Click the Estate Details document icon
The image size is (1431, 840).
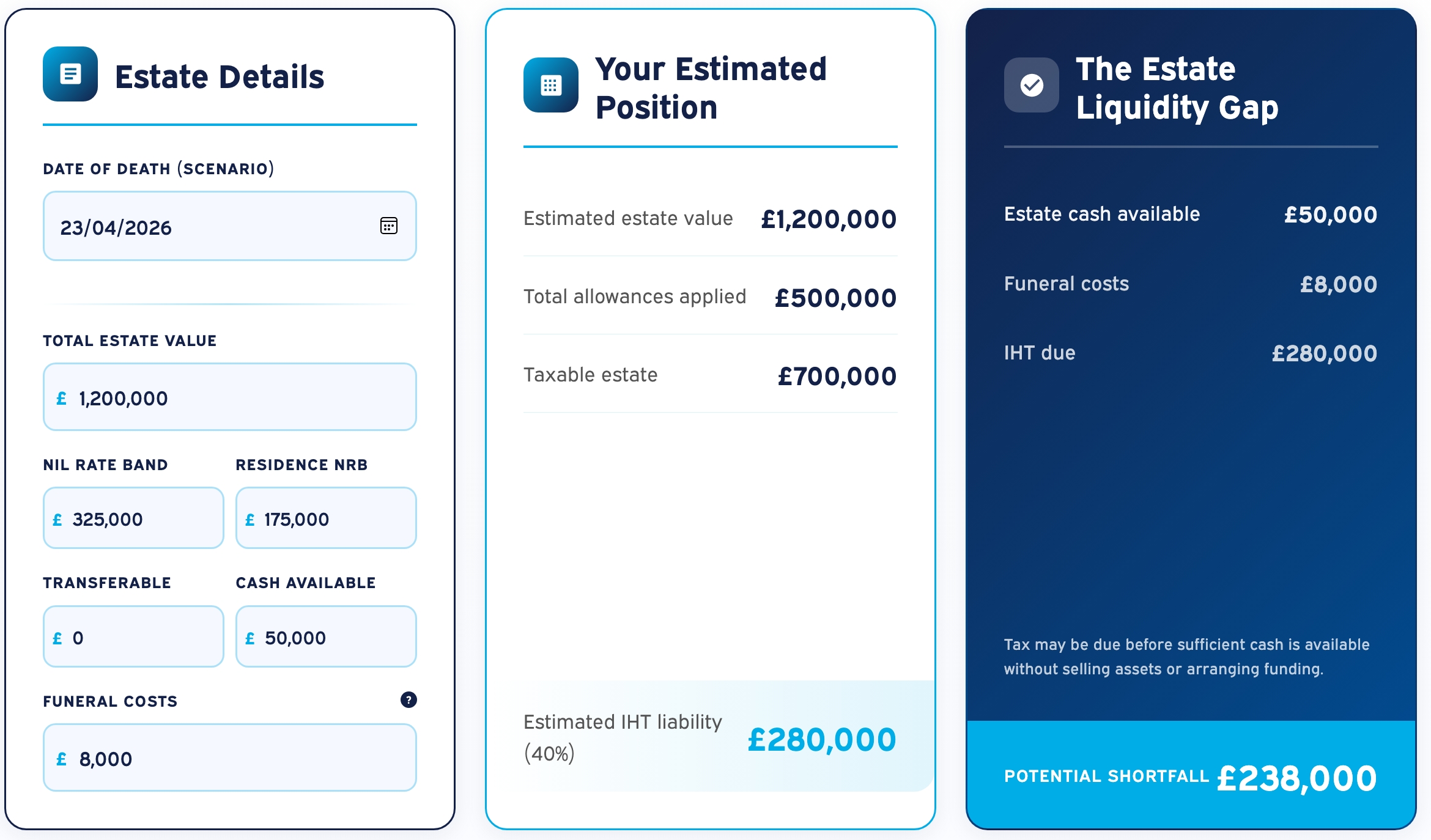click(70, 74)
